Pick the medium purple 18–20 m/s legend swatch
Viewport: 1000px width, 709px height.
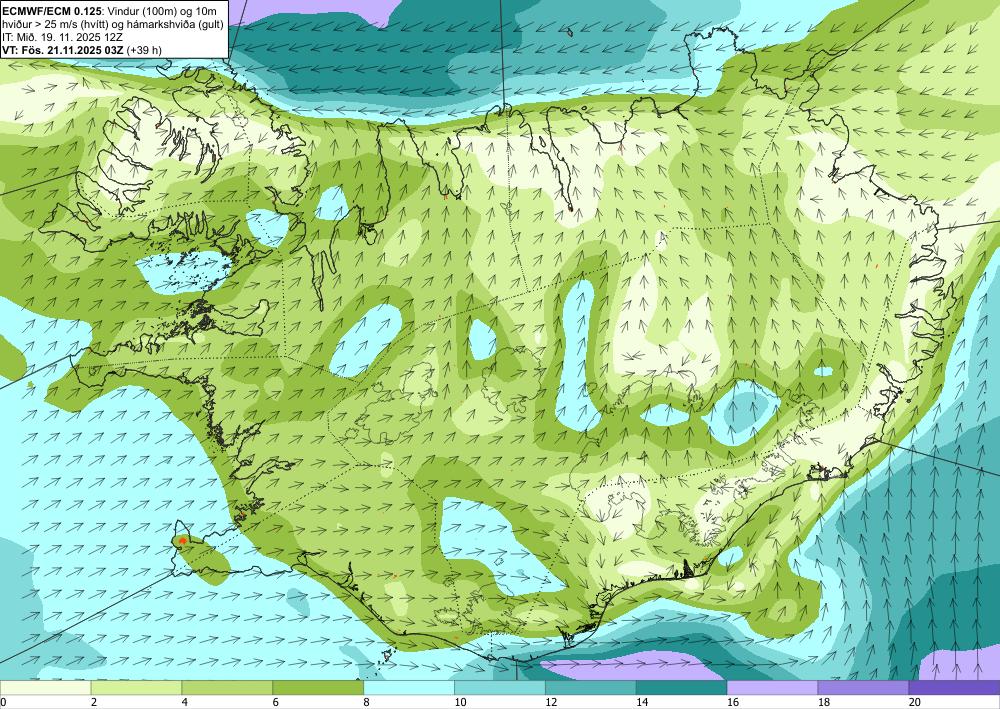863,688
